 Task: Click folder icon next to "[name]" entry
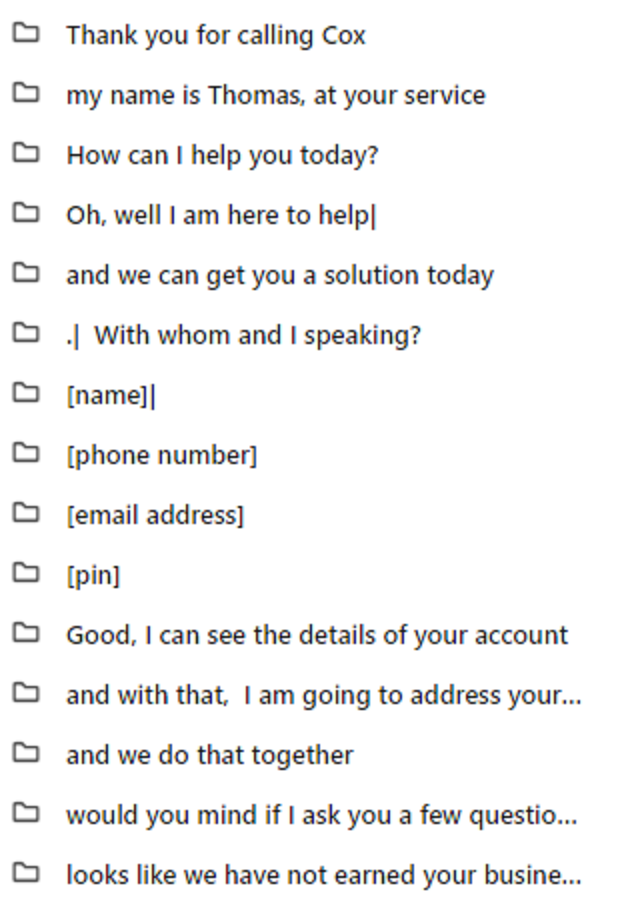point(26,393)
